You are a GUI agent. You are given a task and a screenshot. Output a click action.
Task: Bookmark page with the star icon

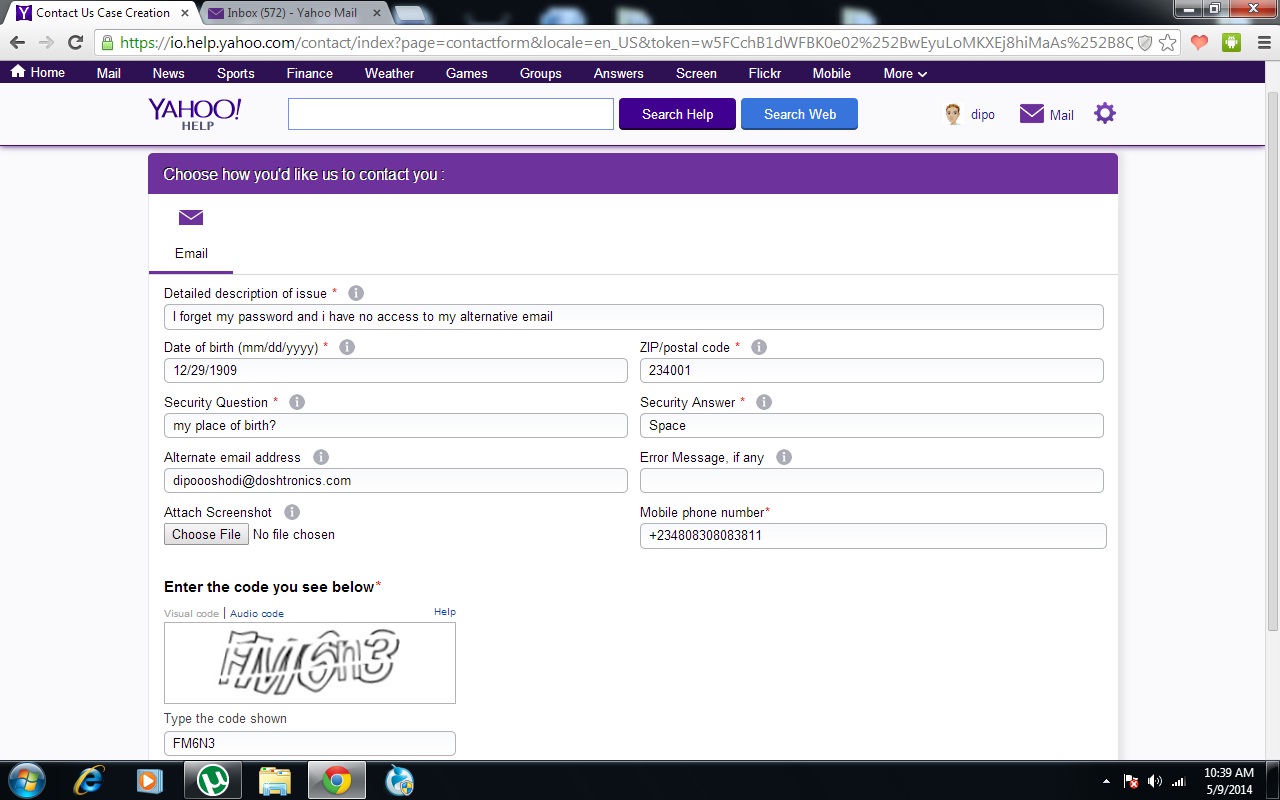(1167, 43)
